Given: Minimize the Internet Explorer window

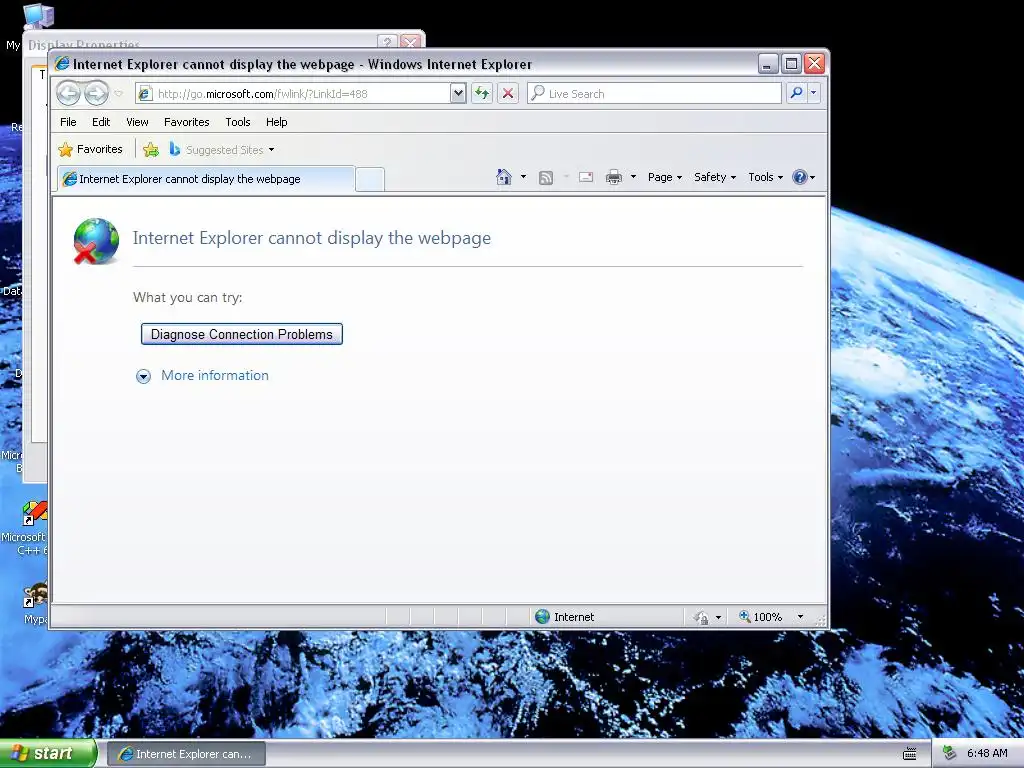Looking at the screenshot, I should [x=768, y=64].
